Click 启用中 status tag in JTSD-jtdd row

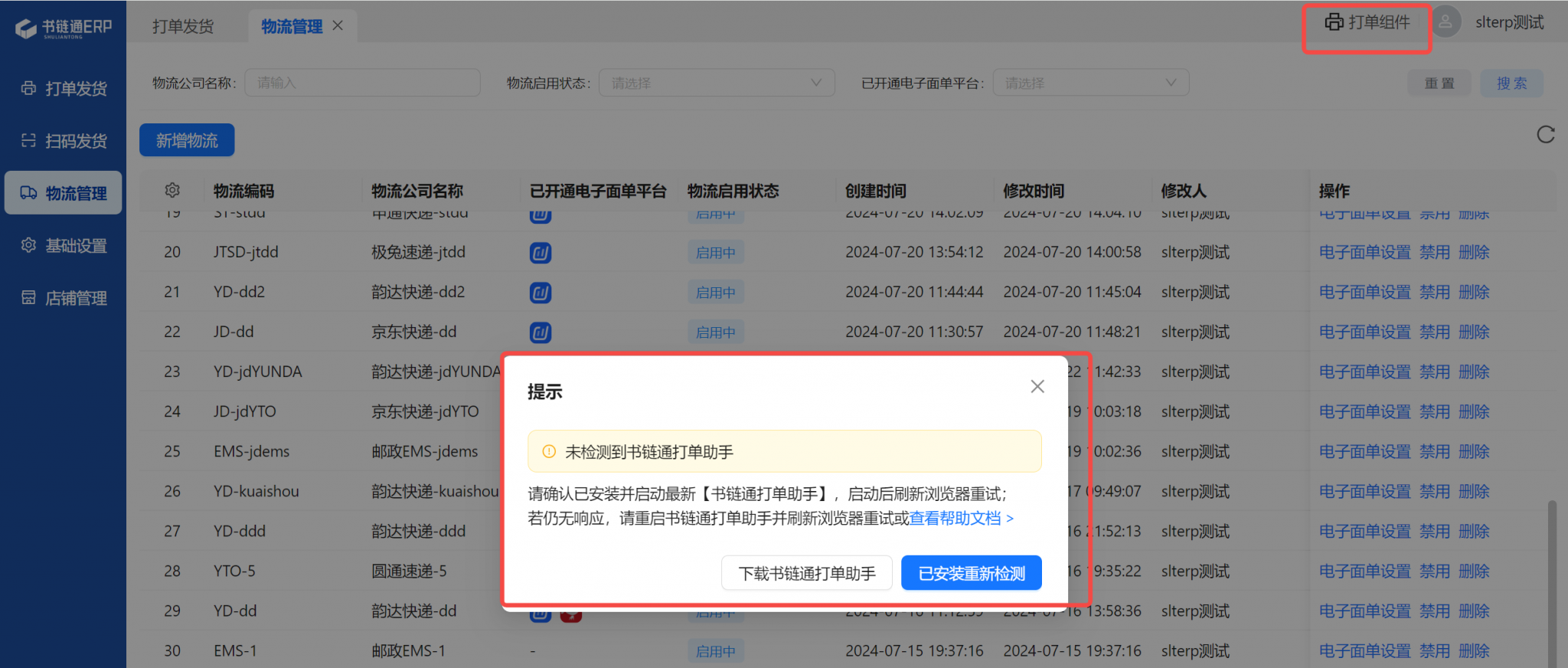coord(716,253)
